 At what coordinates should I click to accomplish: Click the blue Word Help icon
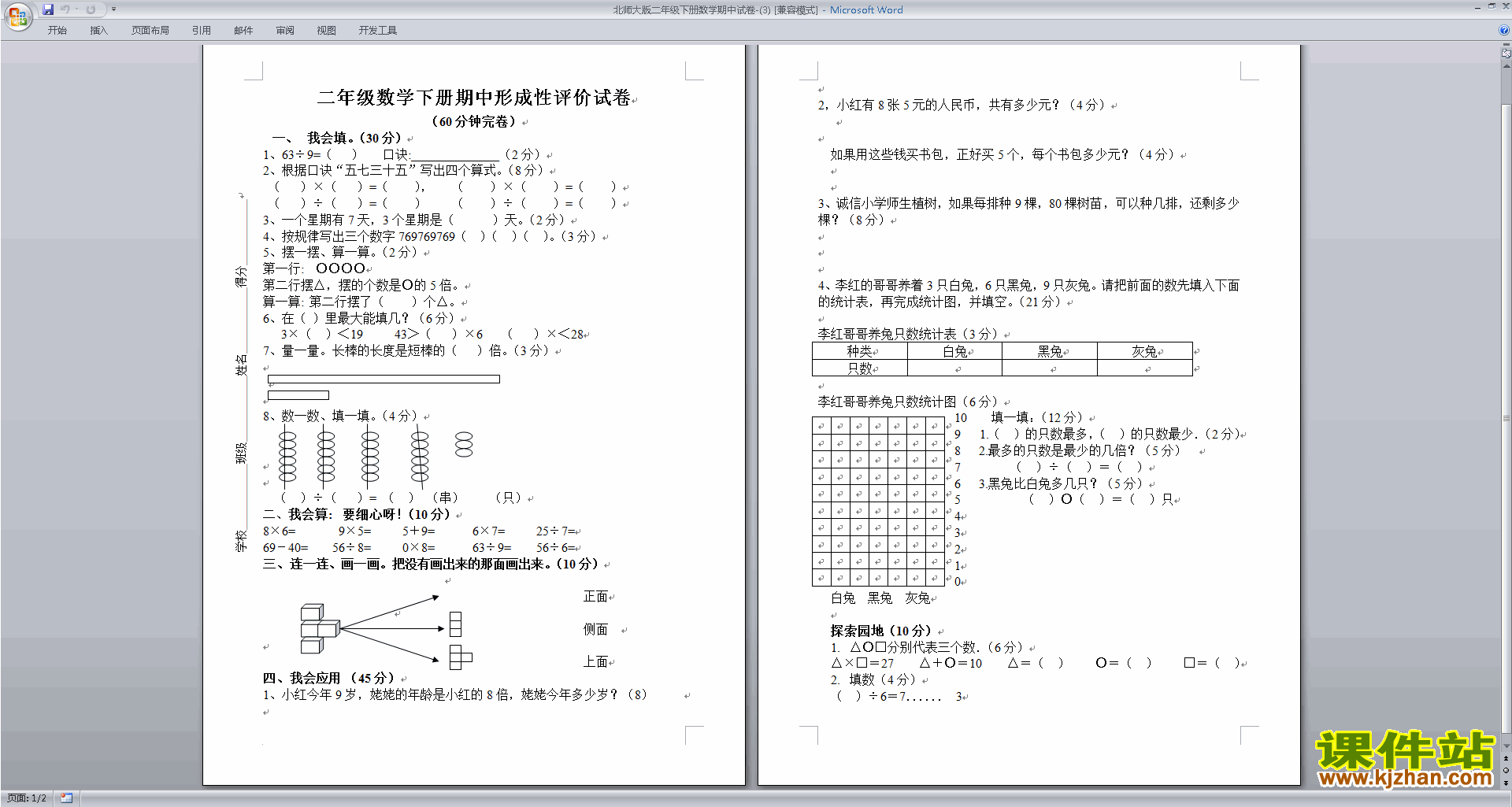click(1504, 31)
